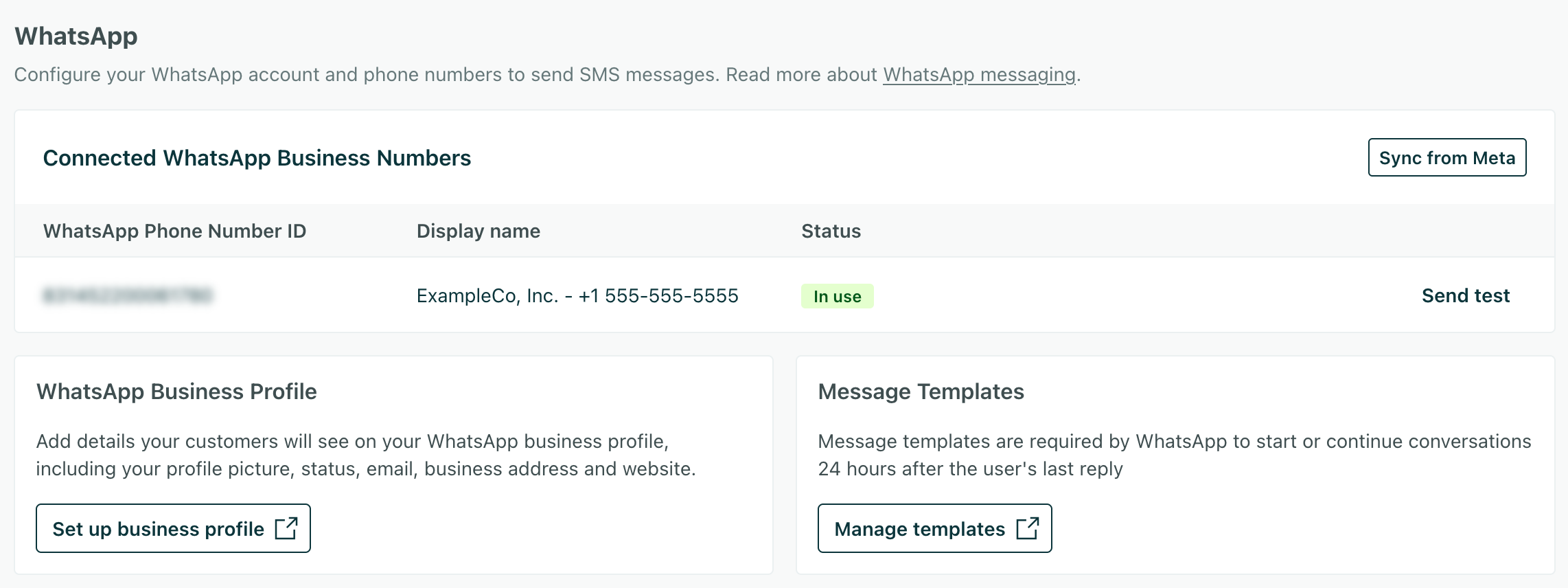The image size is (1568, 588).
Task: Select the WhatsApp Phone Number ID column header
Action: 176,231
